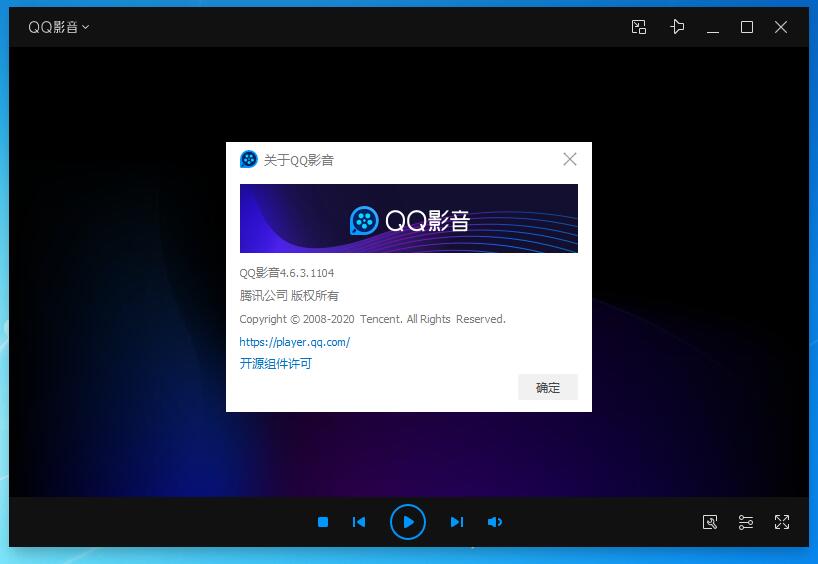Enter fullscreen mode
The width and height of the screenshot is (818, 564).
(x=781, y=522)
